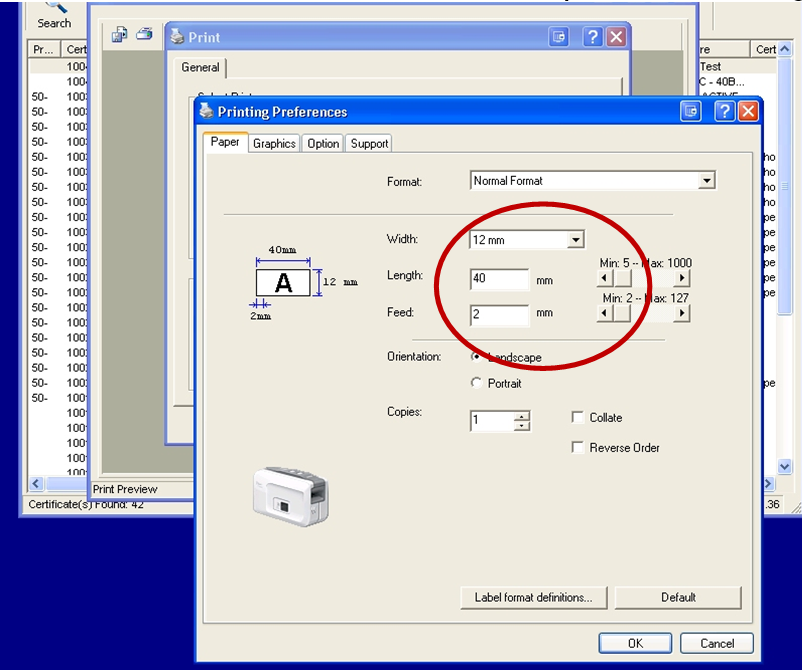This screenshot has height=670, width=802.
Task: Enable the Reverse Order checkbox
Action: tap(578, 448)
